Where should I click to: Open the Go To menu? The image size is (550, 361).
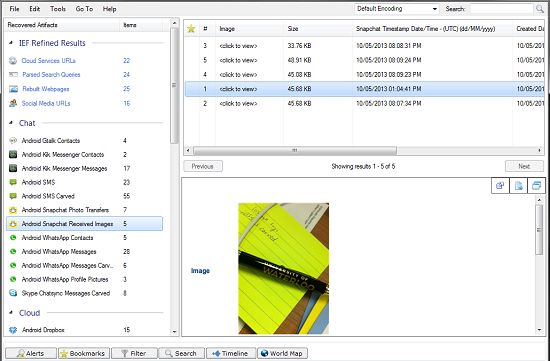[85, 9]
